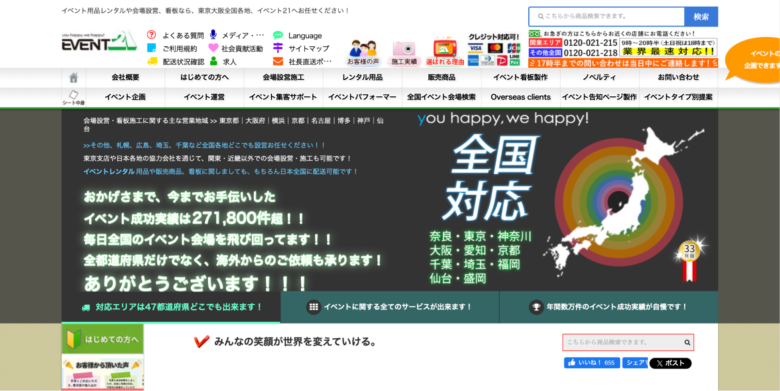Open the イベント看板製作 menu

point(520,78)
